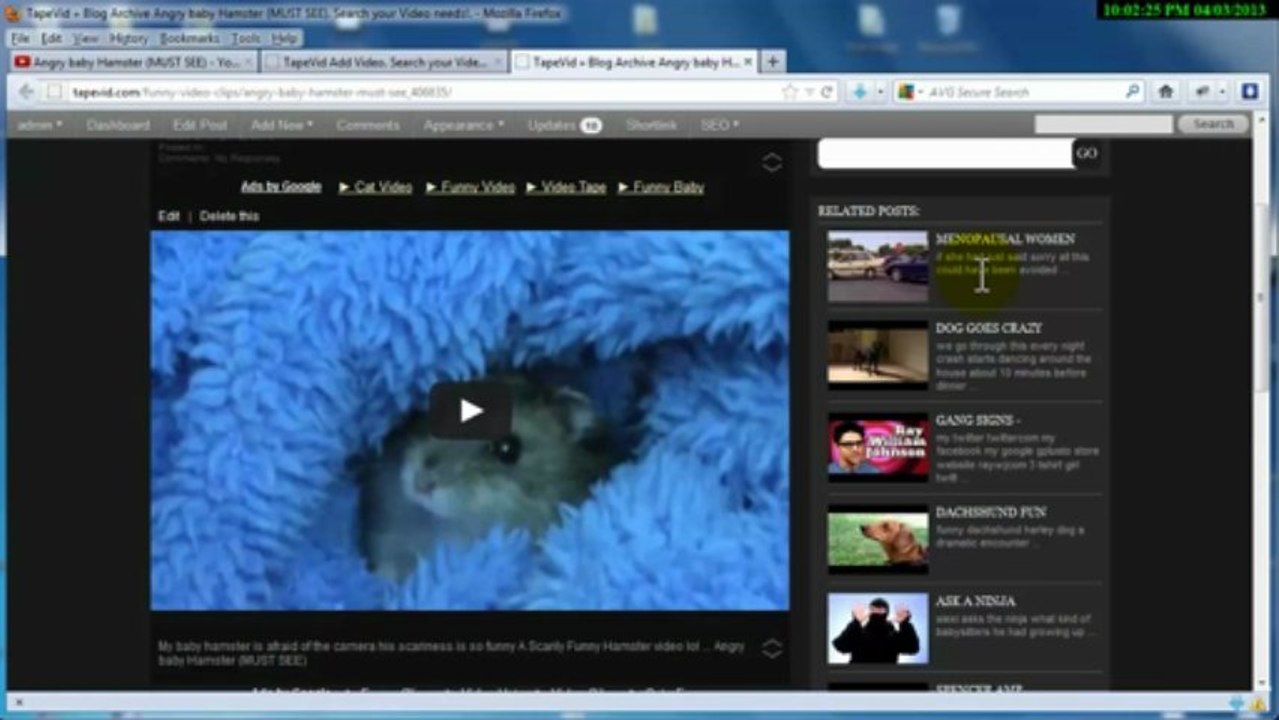Open the Dog Goes Crazy related post
Image resolution: width=1279 pixels, height=720 pixels.
coord(989,328)
